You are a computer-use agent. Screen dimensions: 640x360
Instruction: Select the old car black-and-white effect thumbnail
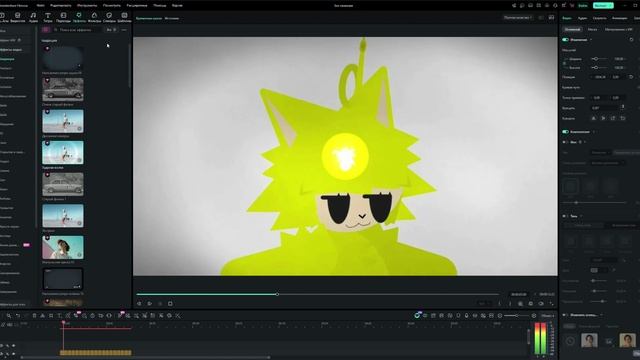click(63, 89)
